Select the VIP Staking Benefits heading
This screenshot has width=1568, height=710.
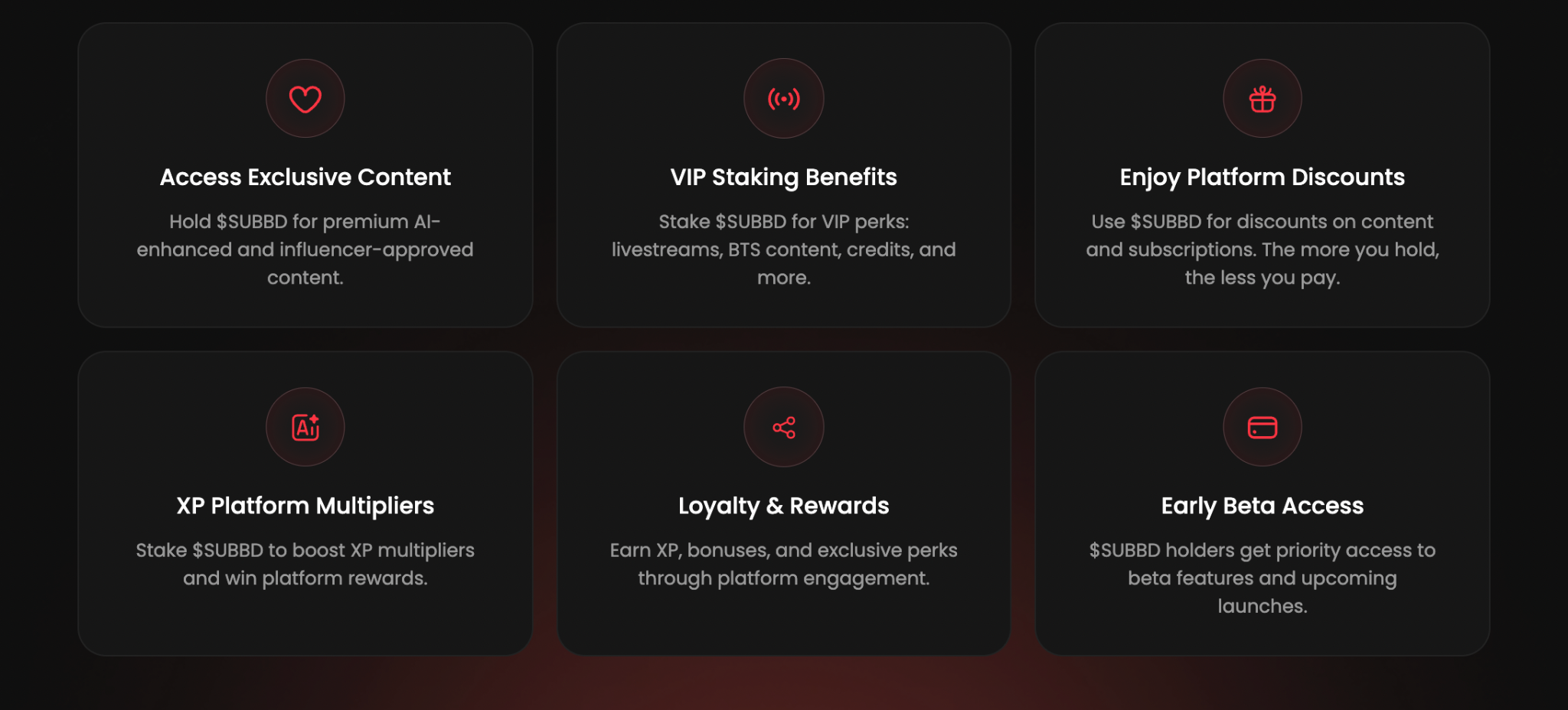tap(783, 177)
